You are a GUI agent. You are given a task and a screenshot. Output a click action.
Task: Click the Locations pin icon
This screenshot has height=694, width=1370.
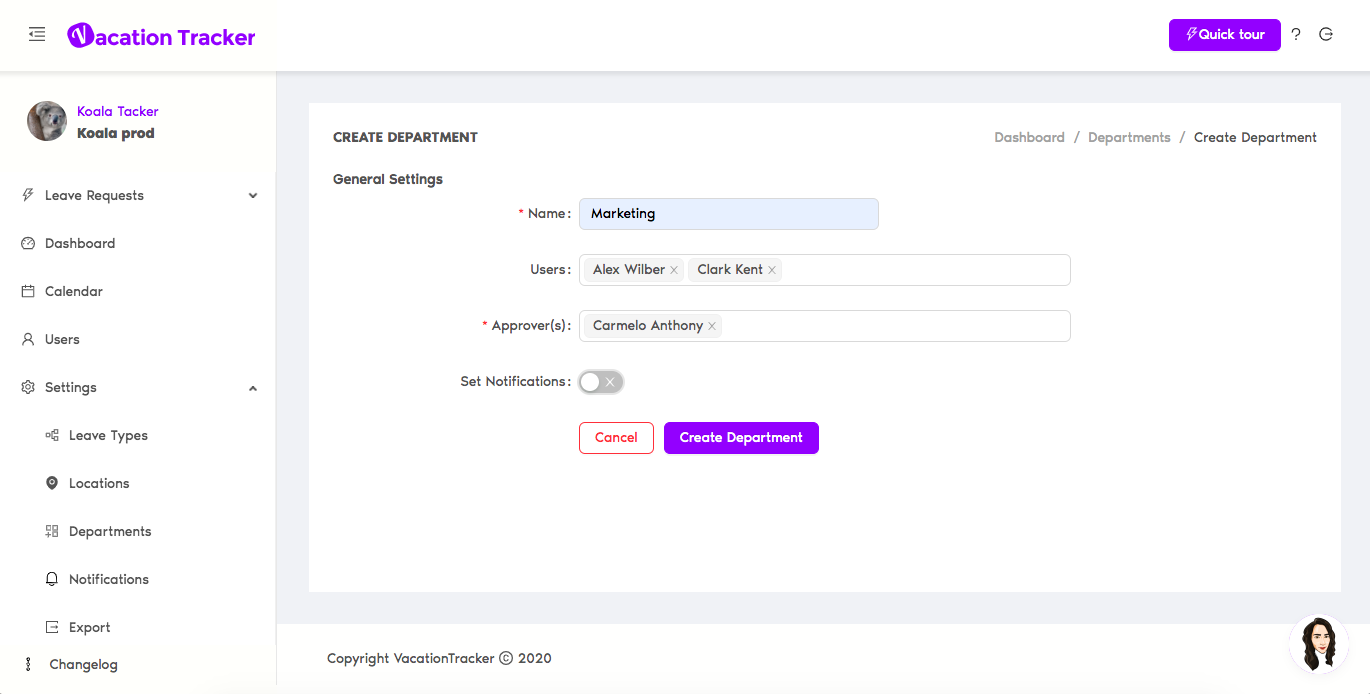point(52,483)
